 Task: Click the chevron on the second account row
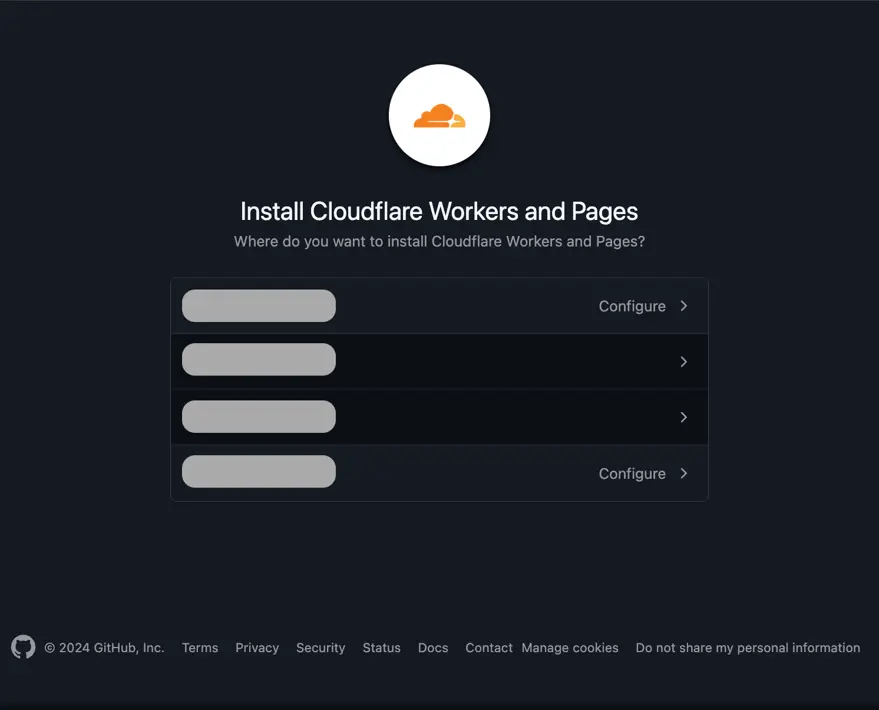click(683, 362)
